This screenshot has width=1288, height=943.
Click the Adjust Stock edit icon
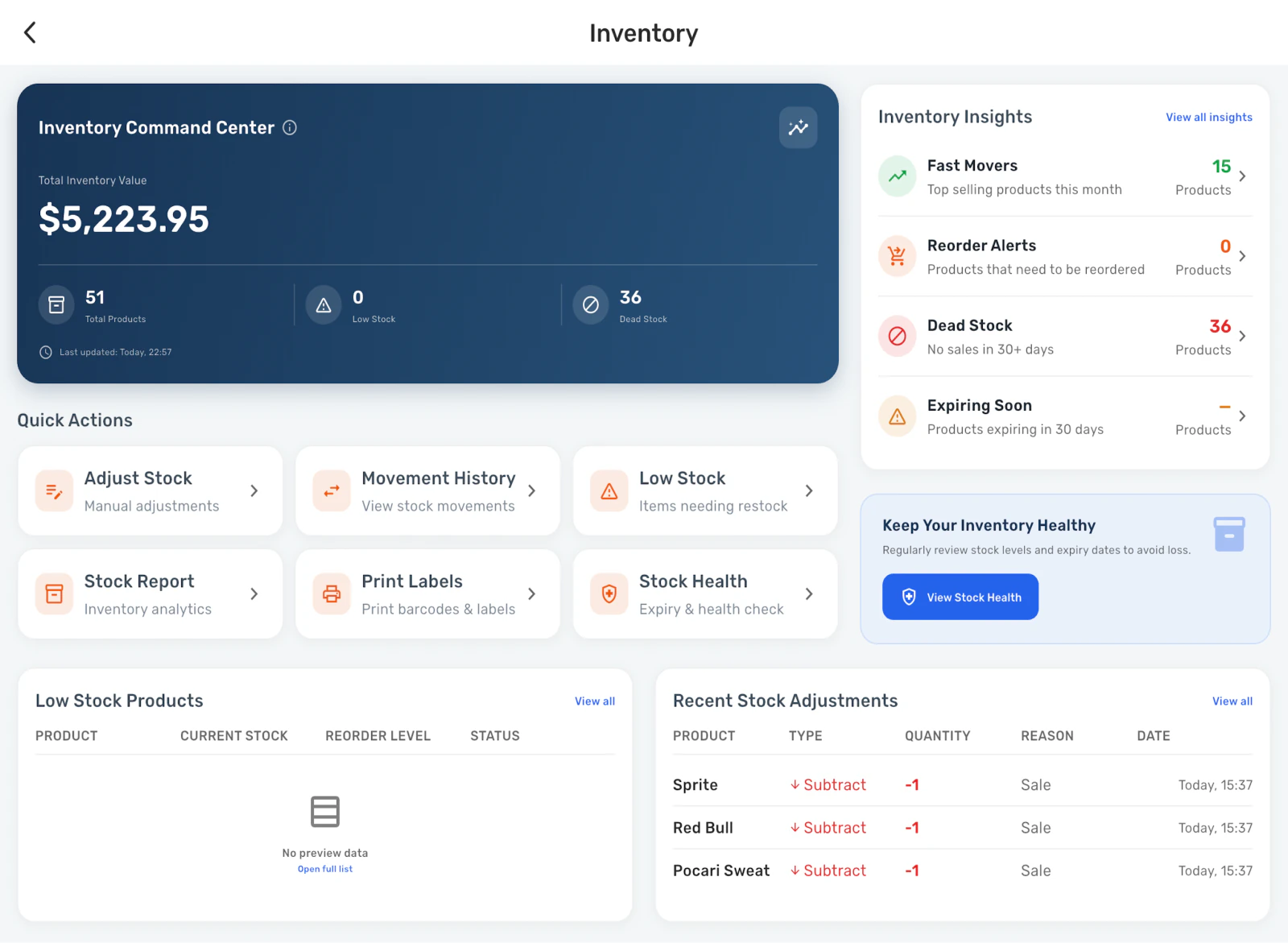[54, 491]
